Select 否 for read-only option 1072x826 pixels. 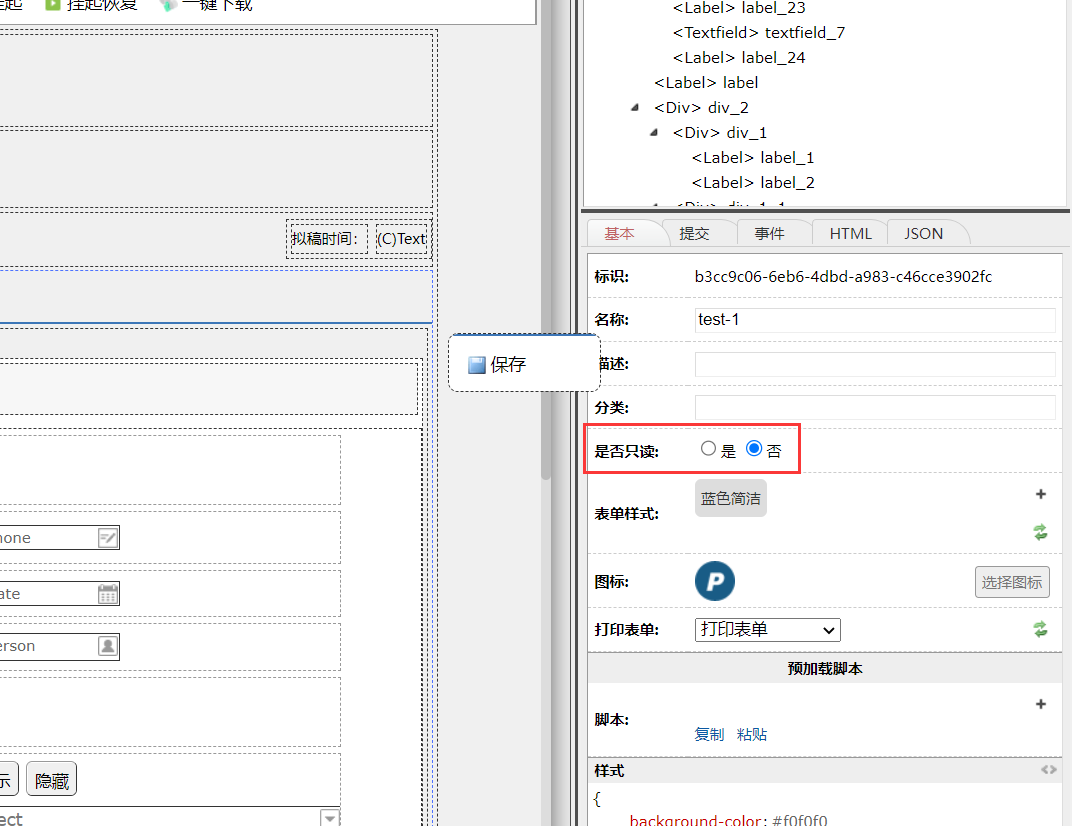point(754,449)
